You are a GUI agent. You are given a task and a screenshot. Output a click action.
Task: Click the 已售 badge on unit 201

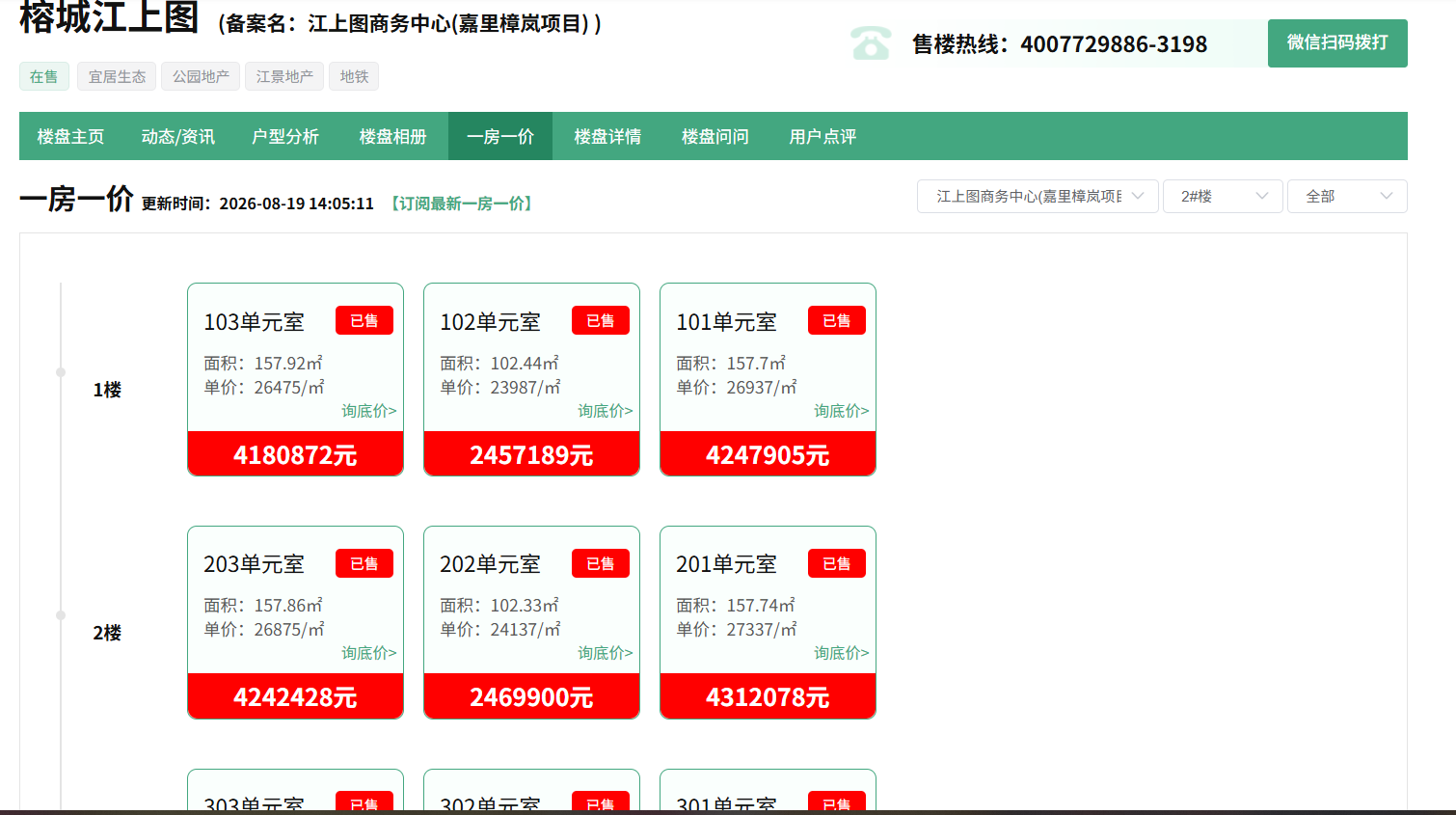point(837,563)
